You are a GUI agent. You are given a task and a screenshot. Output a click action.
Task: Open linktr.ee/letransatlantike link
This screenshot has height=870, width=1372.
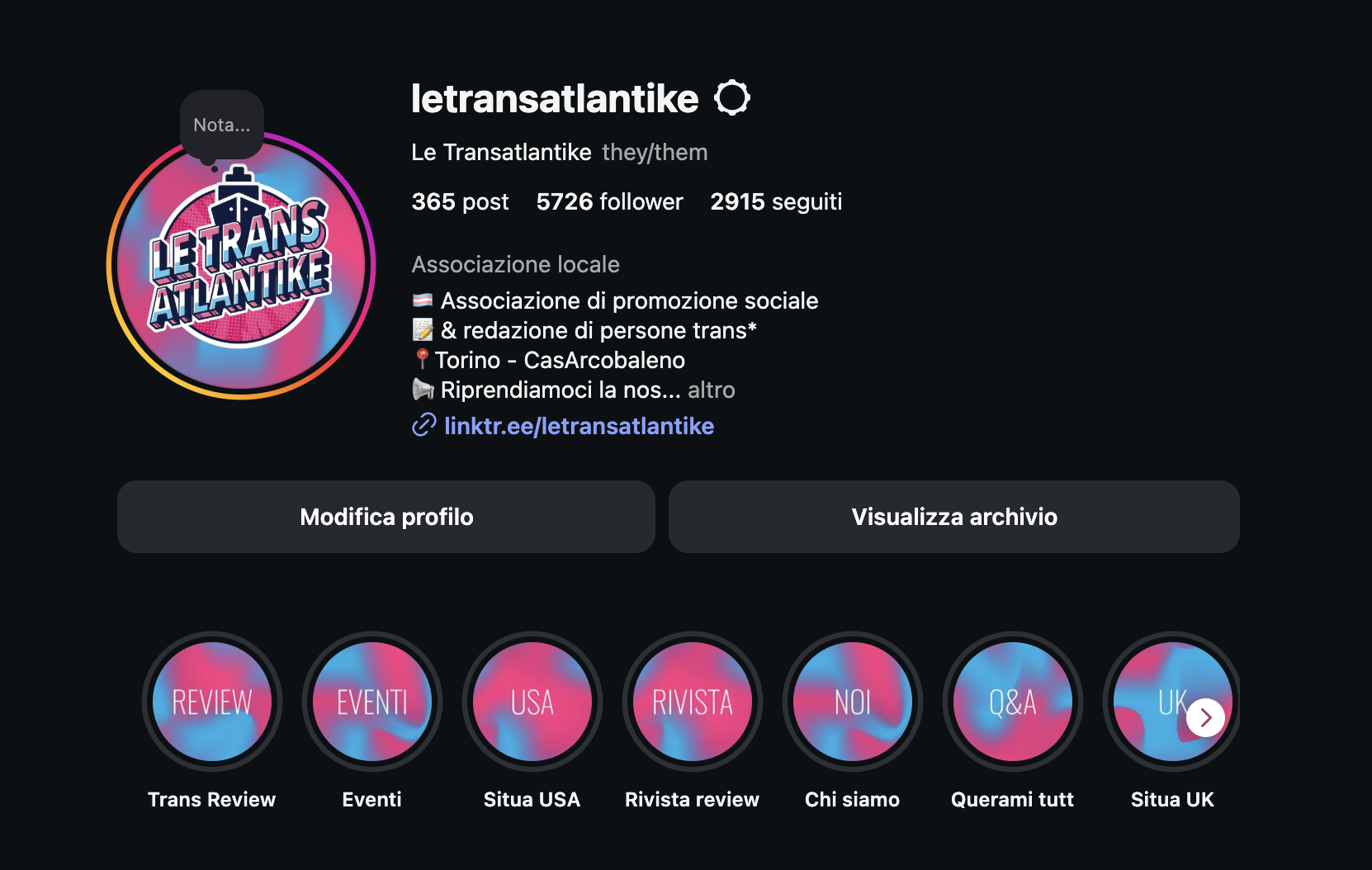[x=579, y=426]
